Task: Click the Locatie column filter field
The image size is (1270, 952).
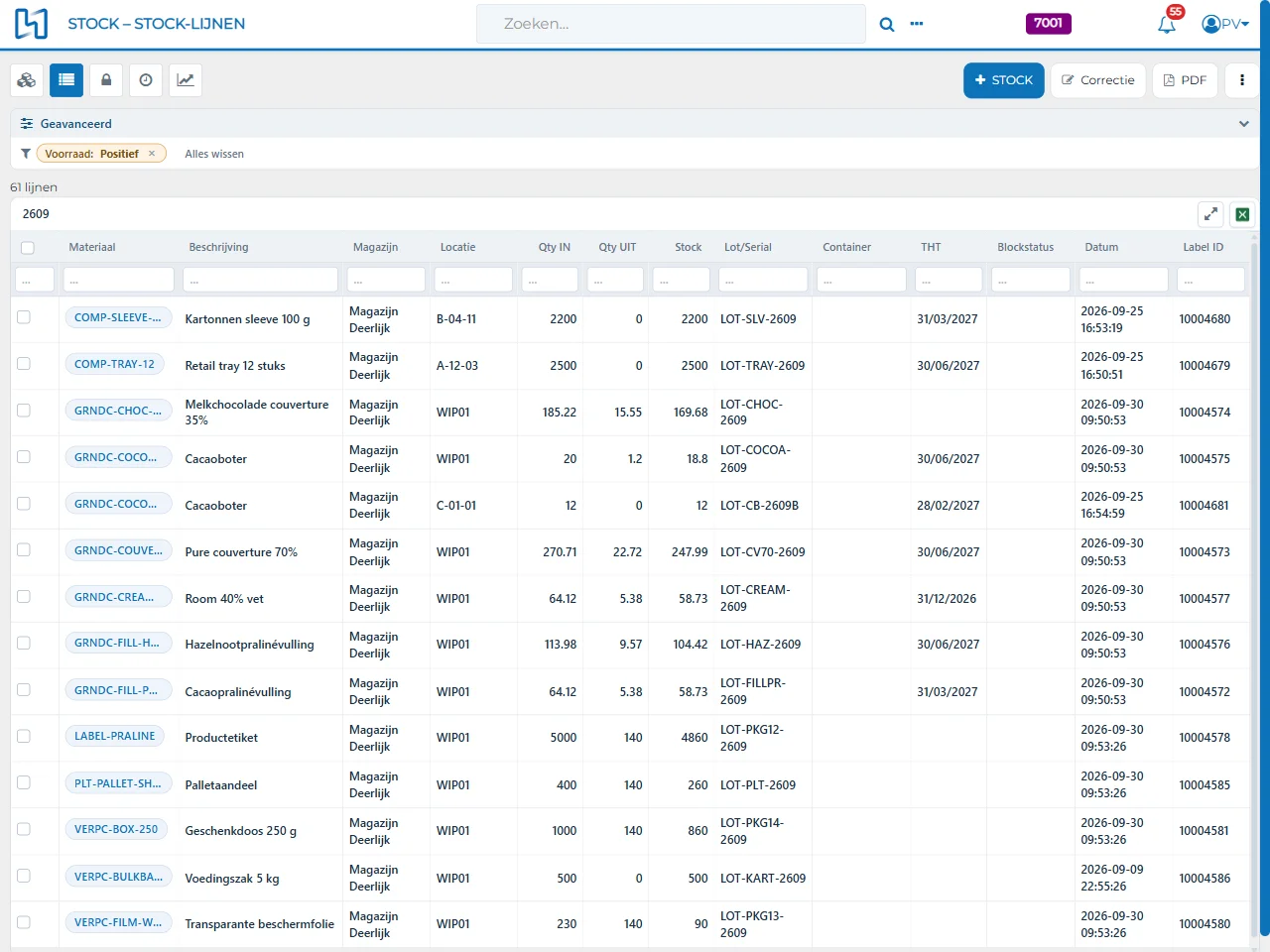Action: (473, 280)
